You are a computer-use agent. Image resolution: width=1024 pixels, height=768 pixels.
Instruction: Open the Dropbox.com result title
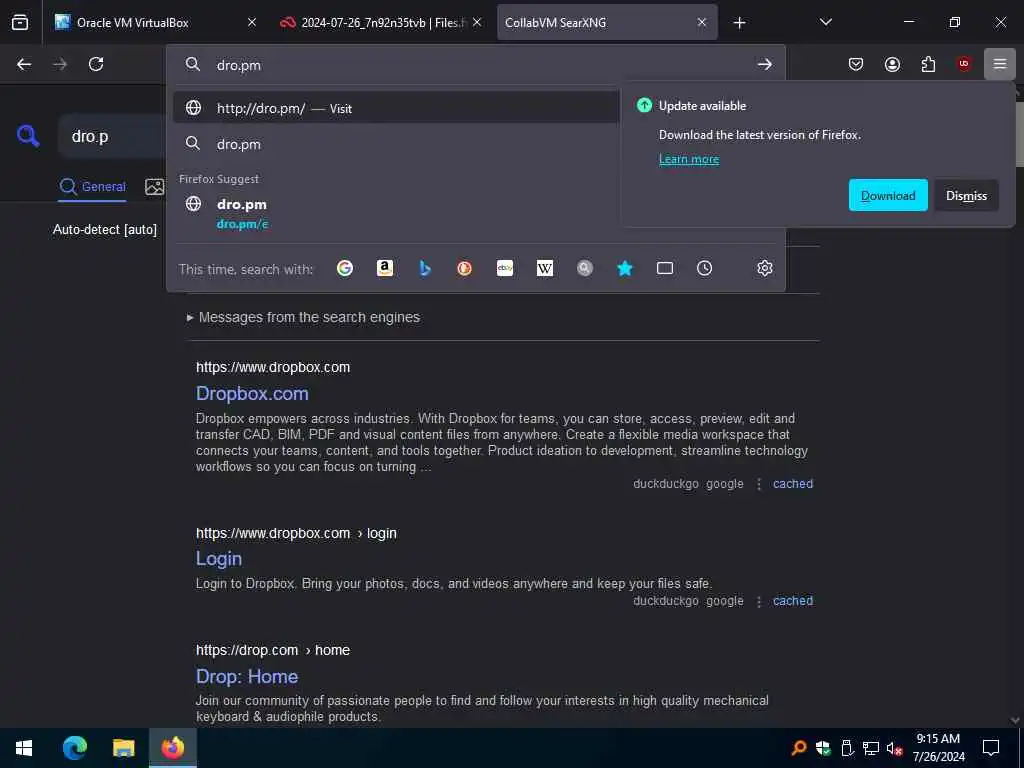point(252,393)
